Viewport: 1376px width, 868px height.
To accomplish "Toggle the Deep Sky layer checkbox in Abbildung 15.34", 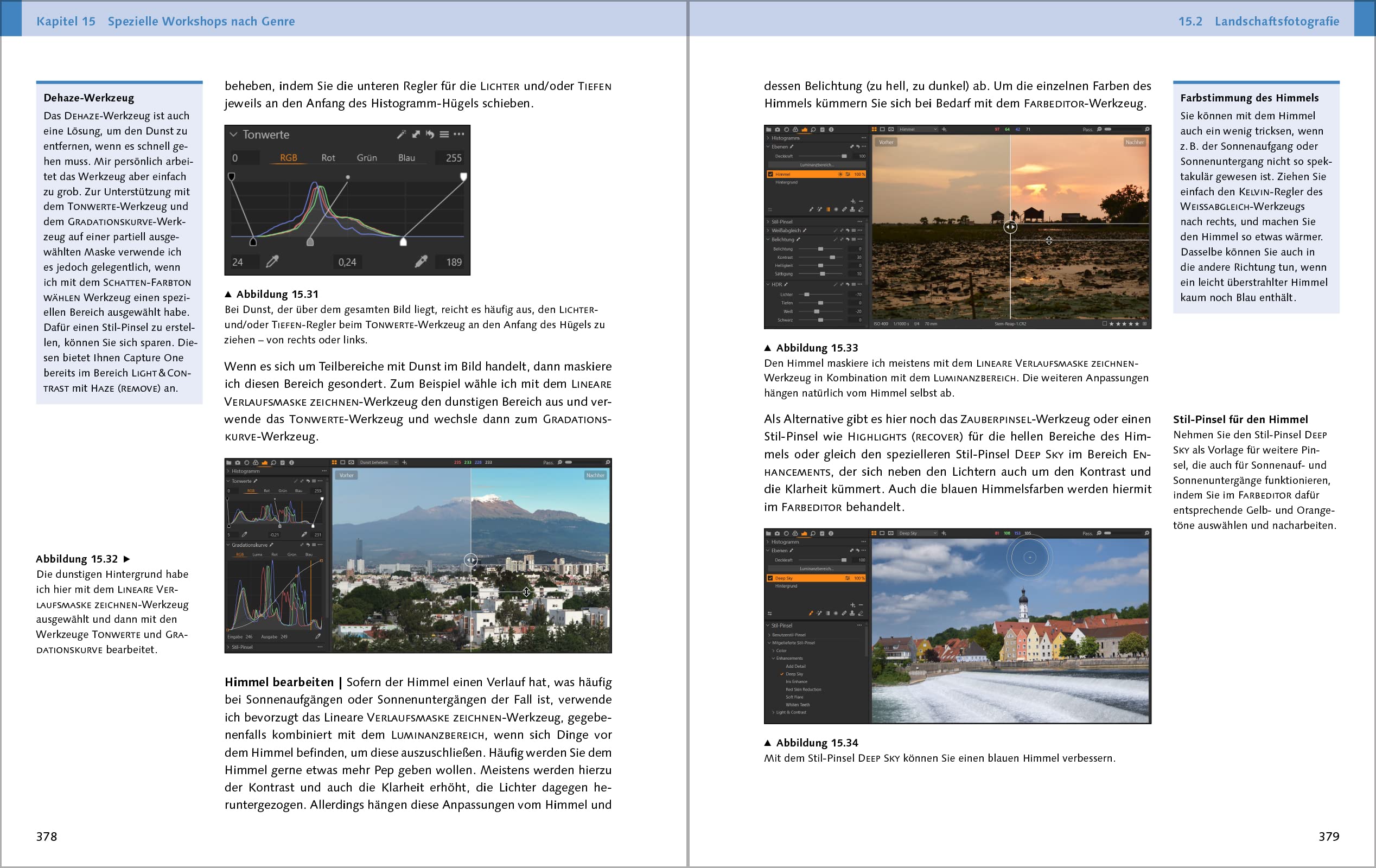I will pyautogui.click(x=770, y=578).
